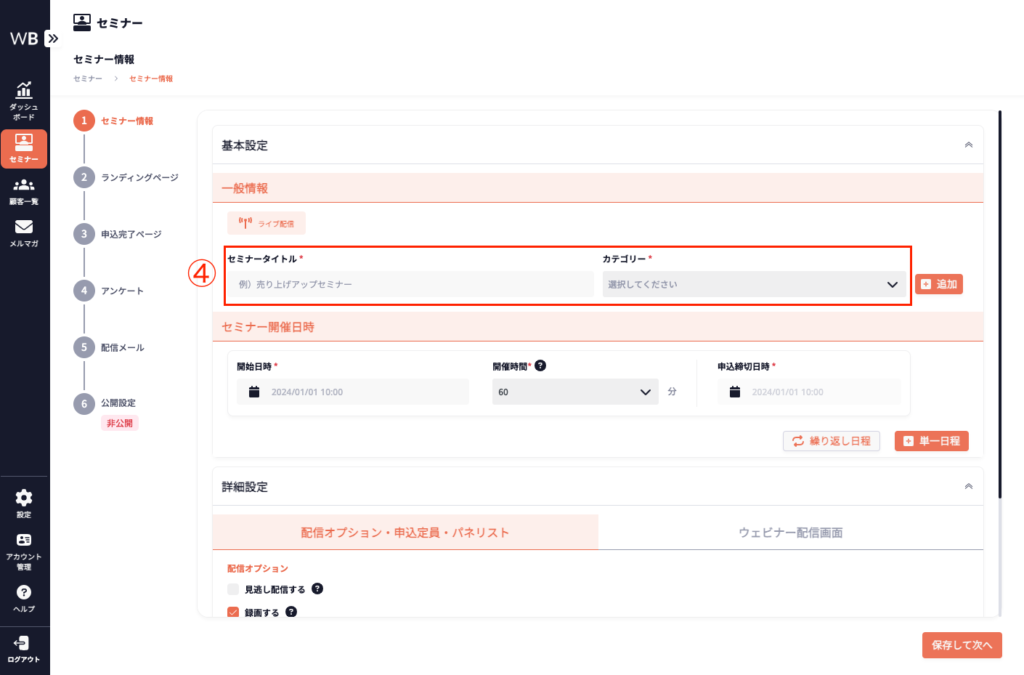Click the セミナータイトル input field
This screenshot has height=675, width=1024.
click(410, 284)
